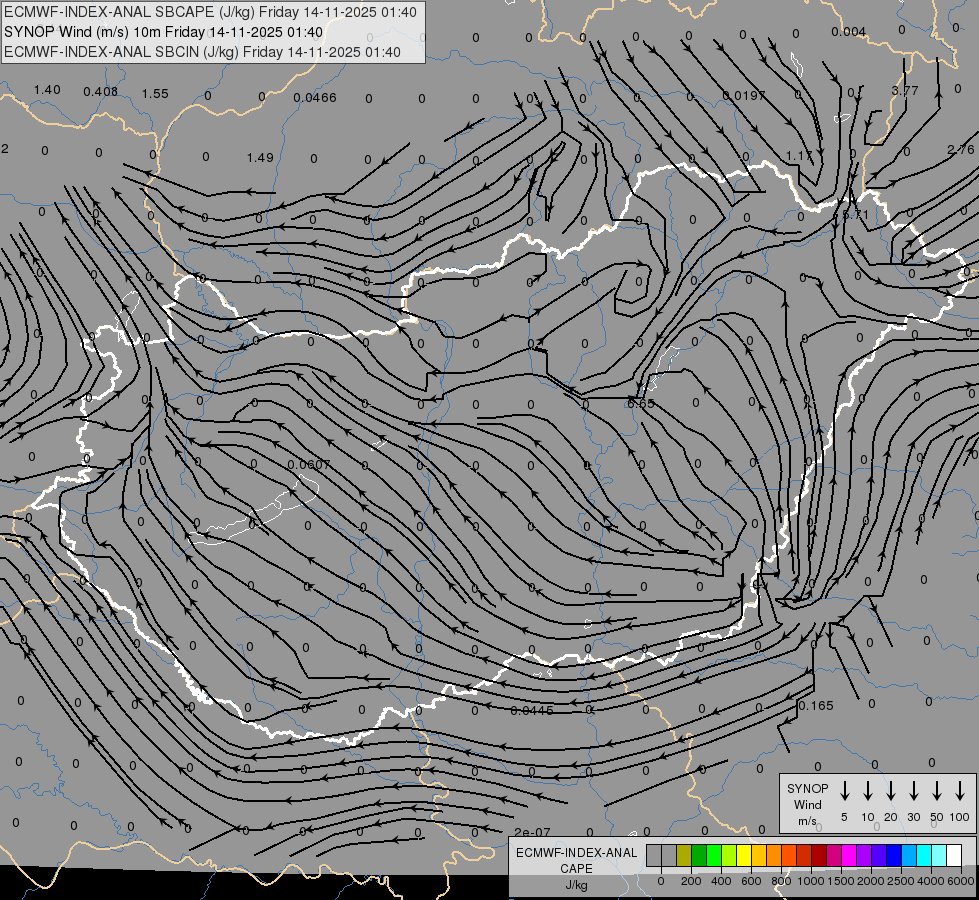Screen dimensions: 979x900
Task: Click the 1.49 value on the map
Action: pyautogui.click(x=260, y=157)
